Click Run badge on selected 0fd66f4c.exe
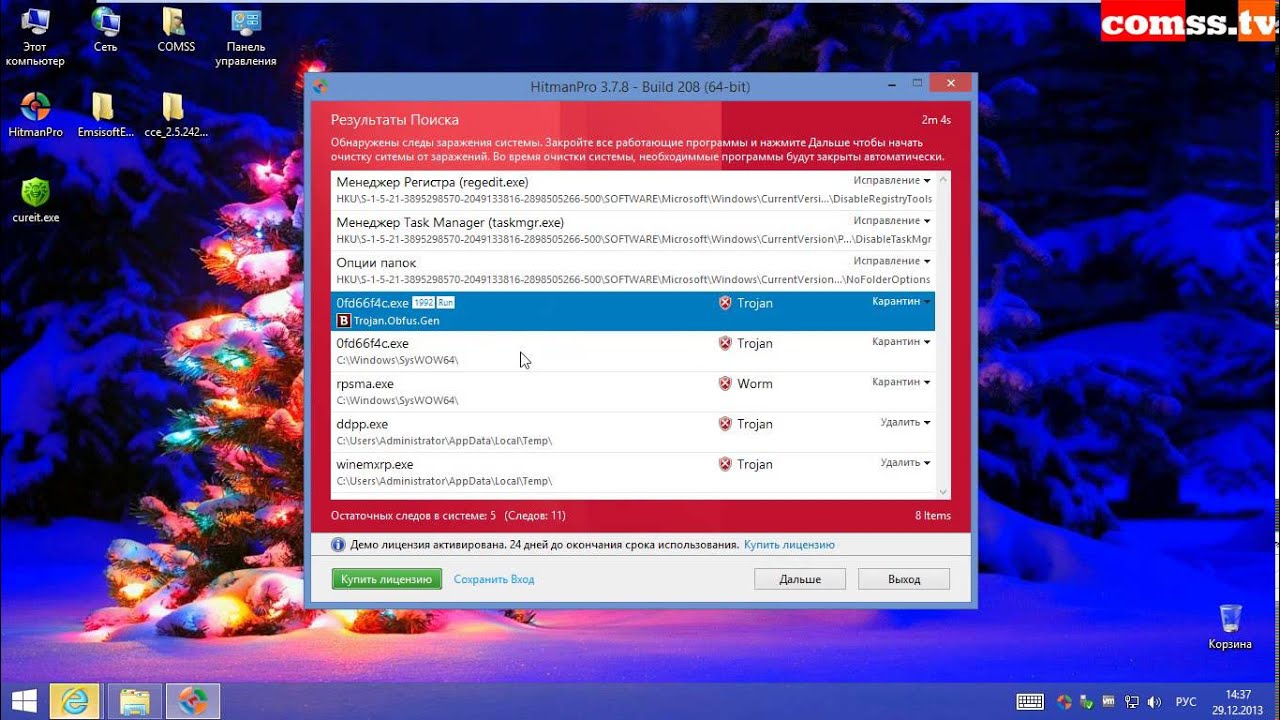The width and height of the screenshot is (1280, 720). pyautogui.click(x=445, y=302)
